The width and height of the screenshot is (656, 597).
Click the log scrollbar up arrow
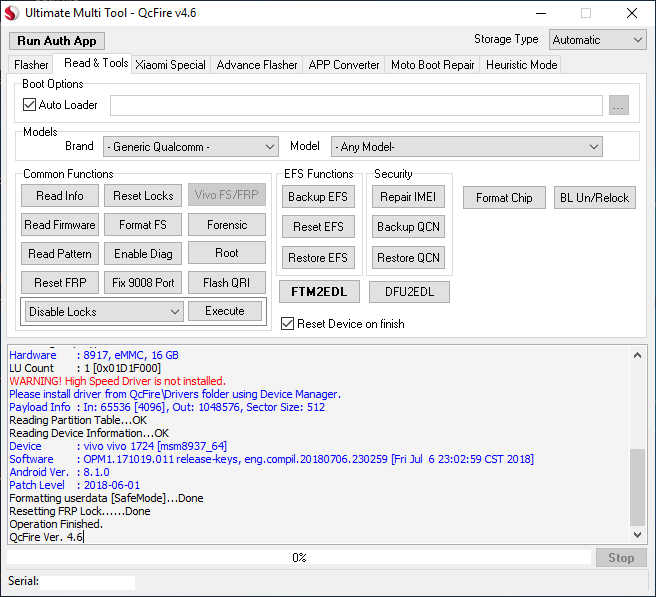point(638,356)
